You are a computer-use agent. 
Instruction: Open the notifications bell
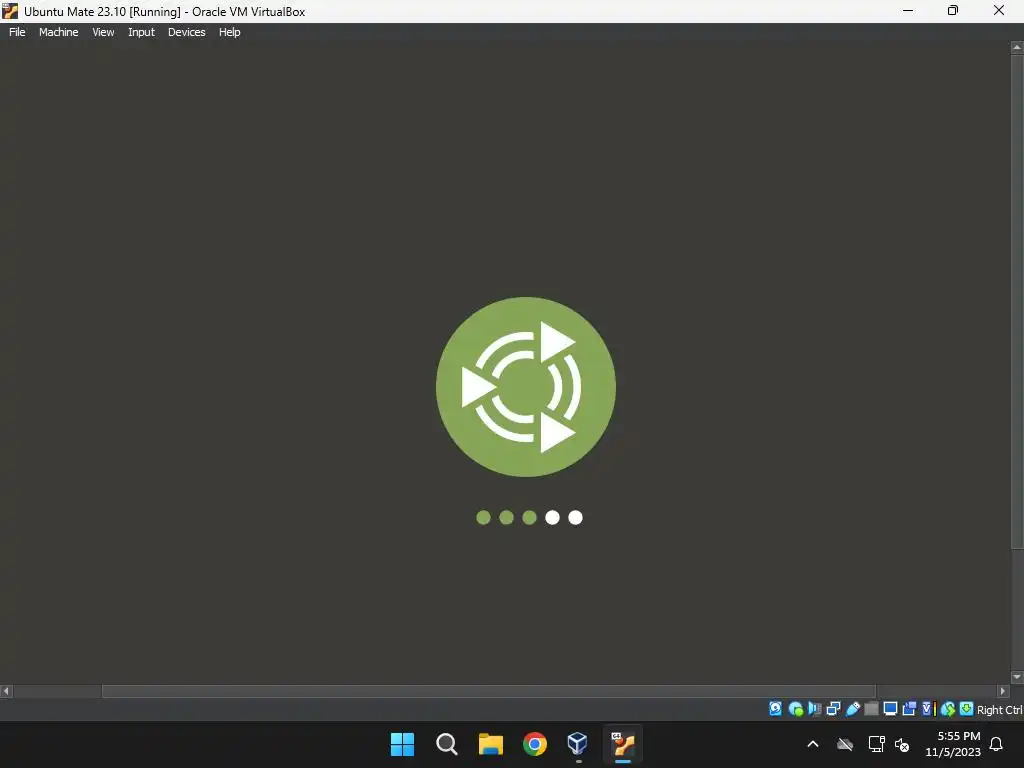pyautogui.click(x=997, y=744)
